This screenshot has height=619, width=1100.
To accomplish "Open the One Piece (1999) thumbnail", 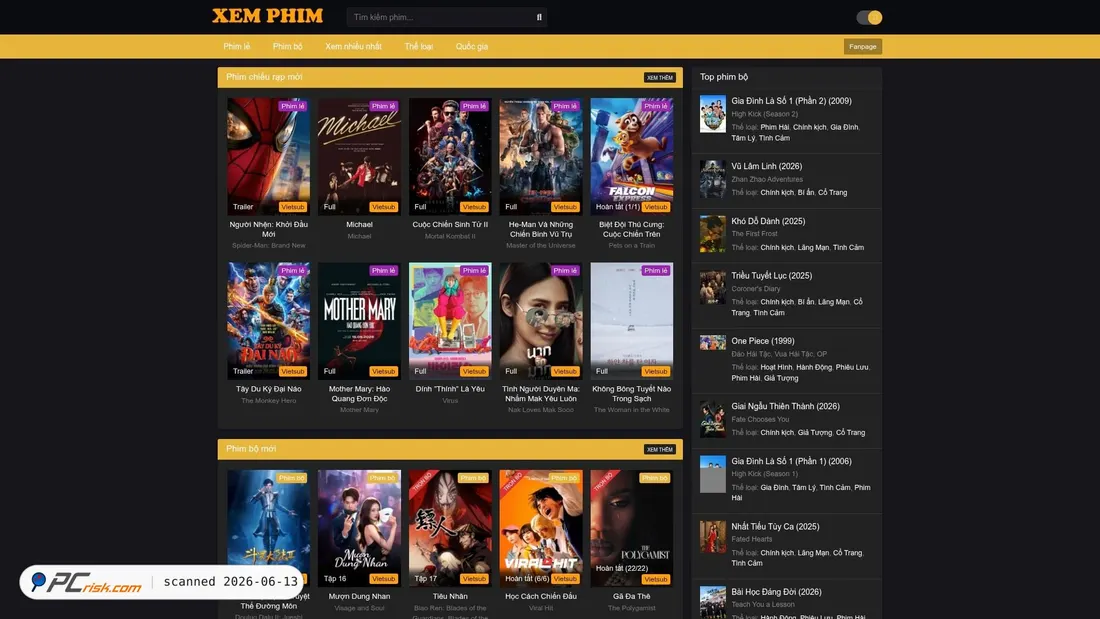I will 713,342.
